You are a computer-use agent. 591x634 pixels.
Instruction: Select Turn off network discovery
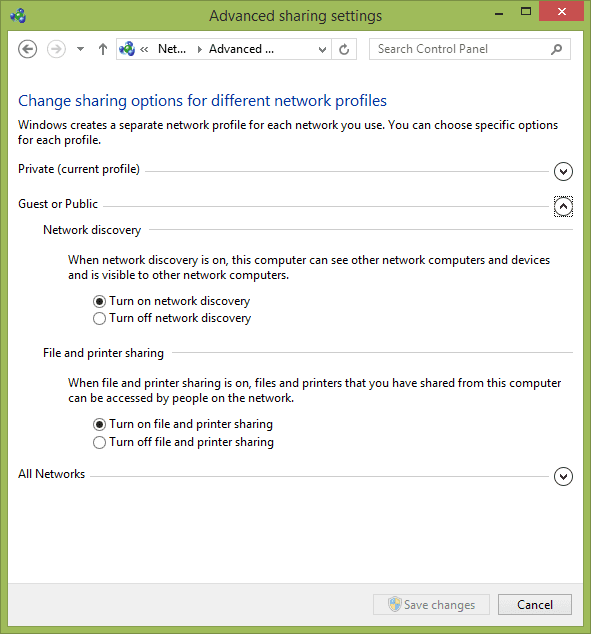pos(172,318)
